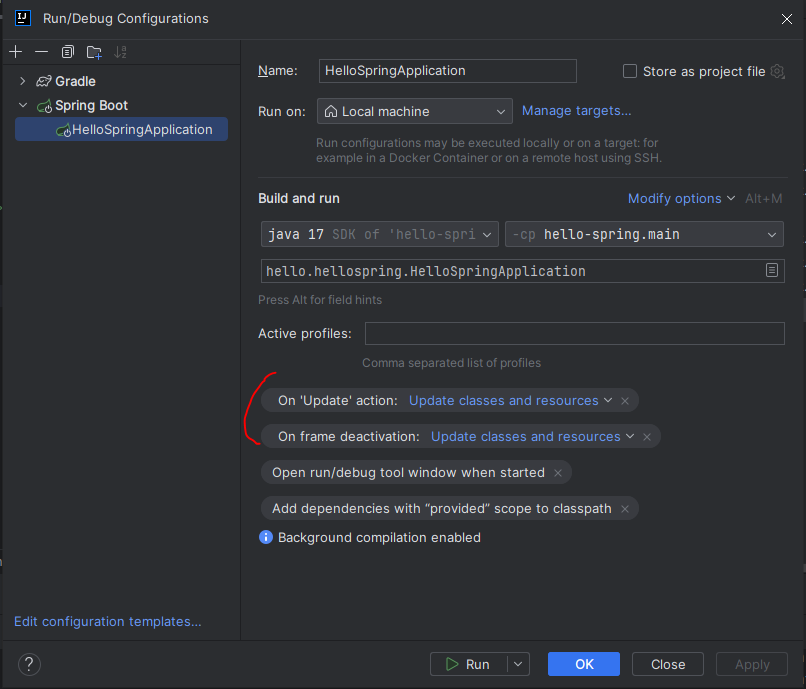Viewport: 806px width, 689px height.
Task: Click the Build and run heading
Action: 299,198
